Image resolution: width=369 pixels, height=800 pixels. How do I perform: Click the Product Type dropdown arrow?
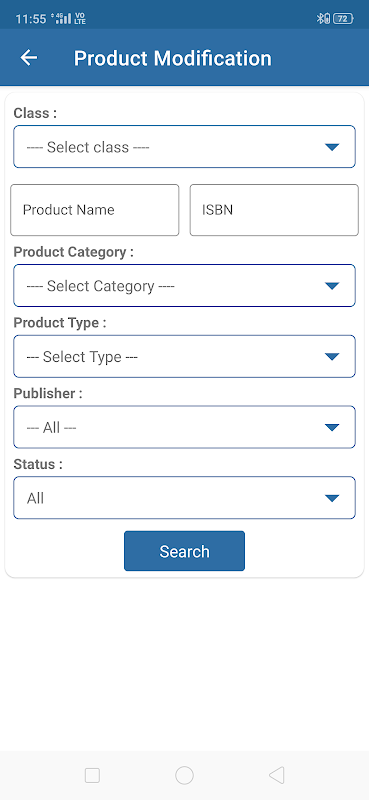[x=332, y=357]
